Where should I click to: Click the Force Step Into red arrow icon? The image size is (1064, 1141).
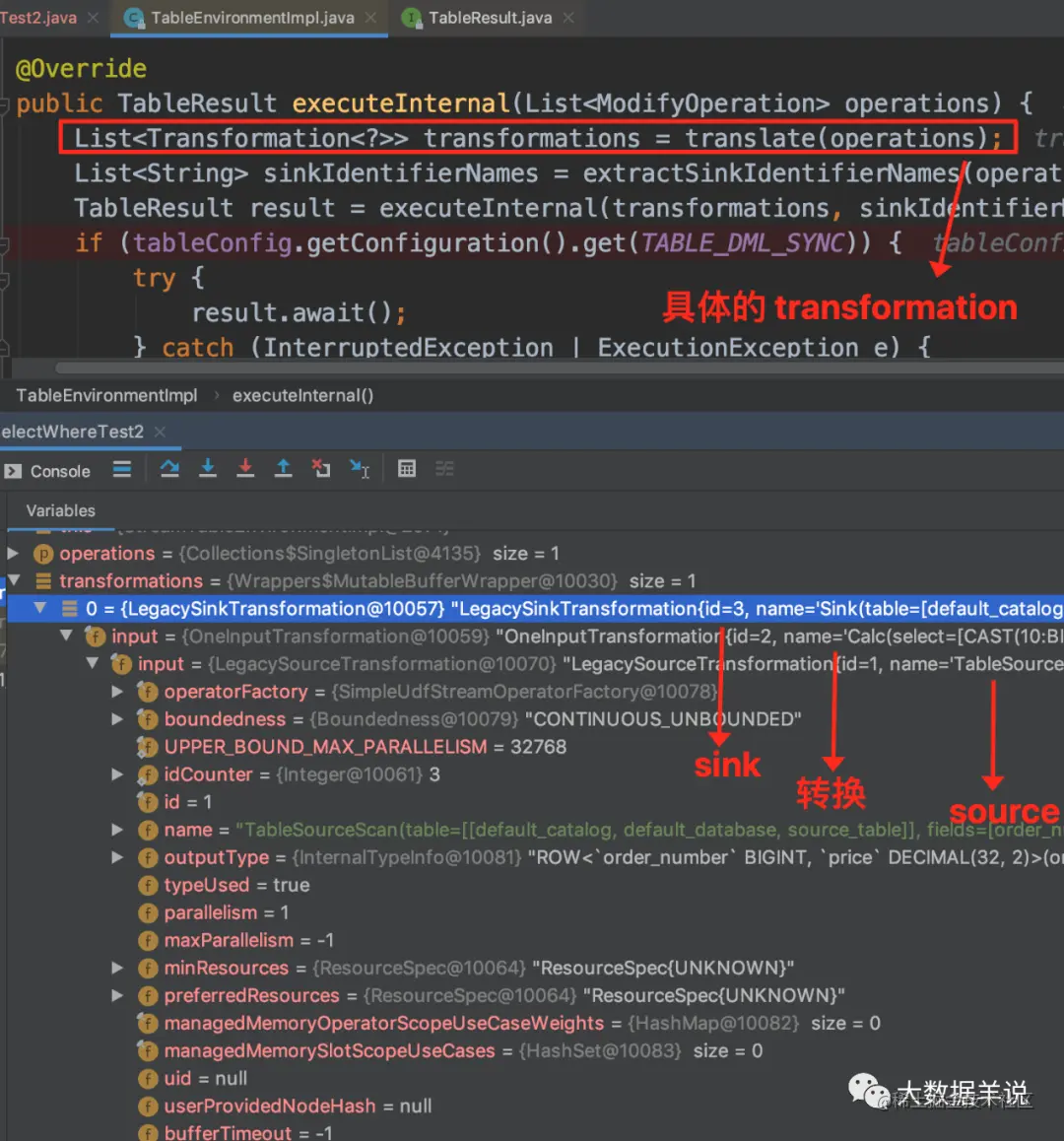[246, 469]
